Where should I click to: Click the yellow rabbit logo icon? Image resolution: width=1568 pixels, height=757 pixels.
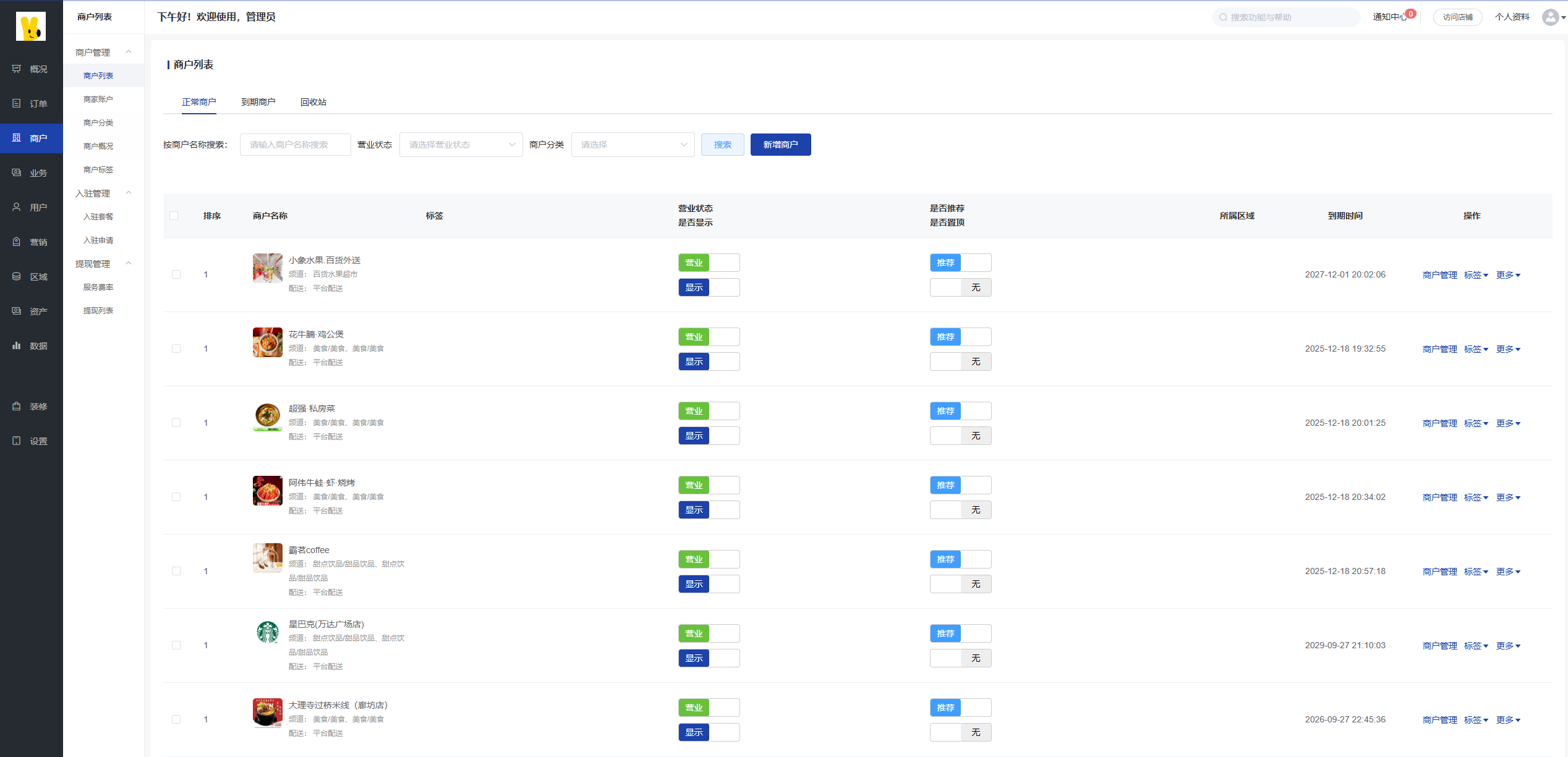[31, 26]
